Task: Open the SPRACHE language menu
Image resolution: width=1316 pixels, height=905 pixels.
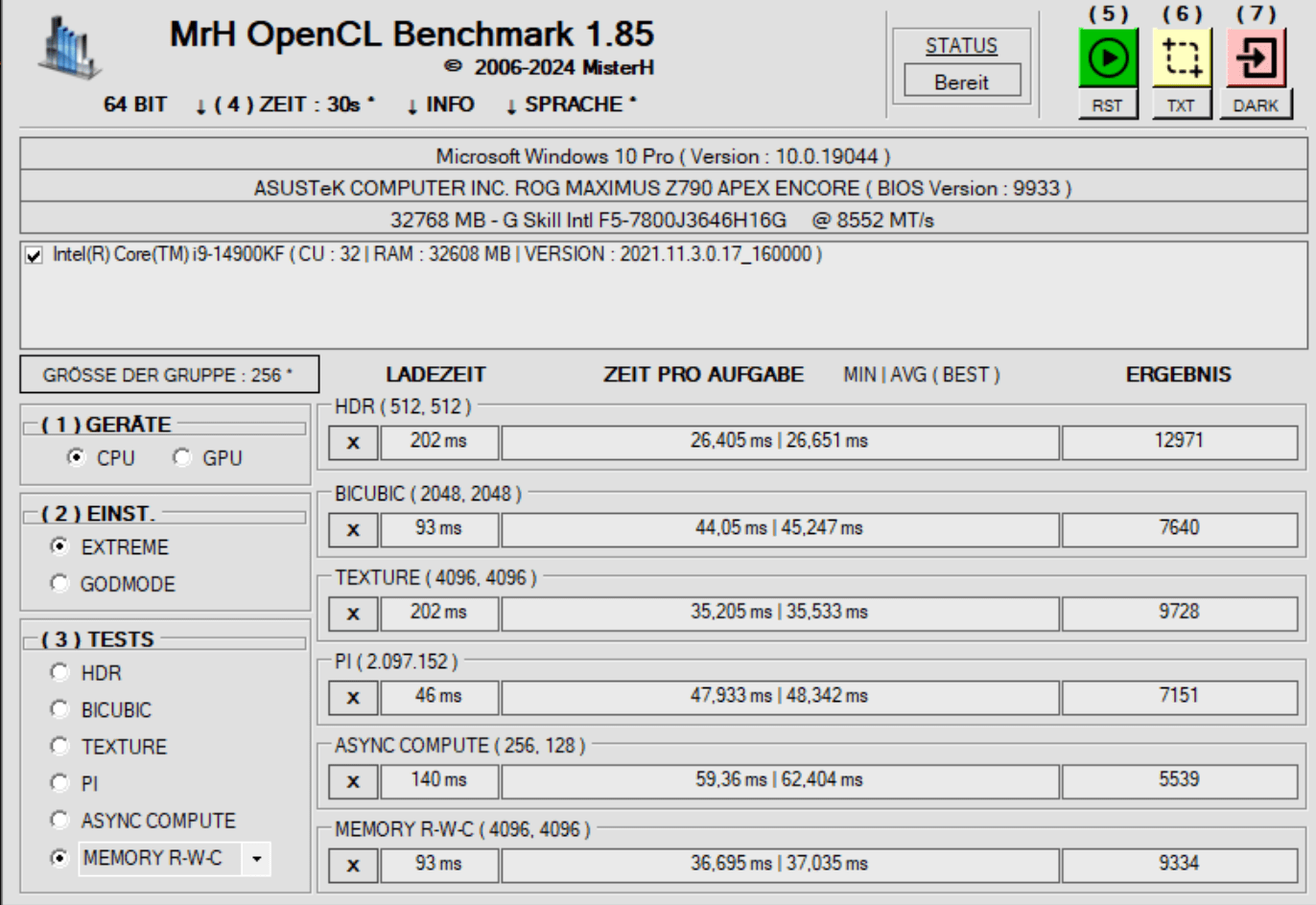Action: point(572,104)
